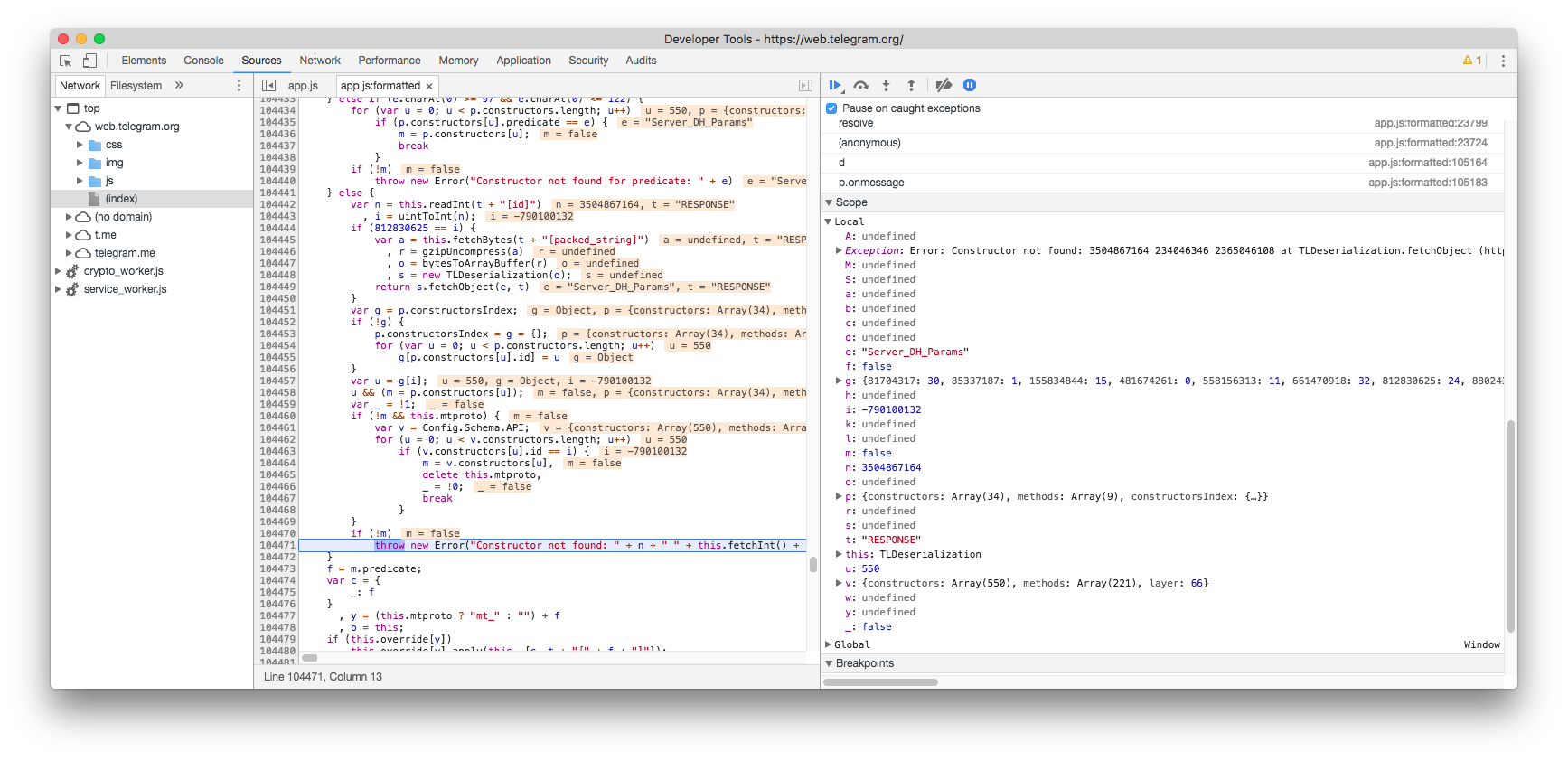
Task: Toggle the device toolbar icon
Action: click(x=89, y=61)
